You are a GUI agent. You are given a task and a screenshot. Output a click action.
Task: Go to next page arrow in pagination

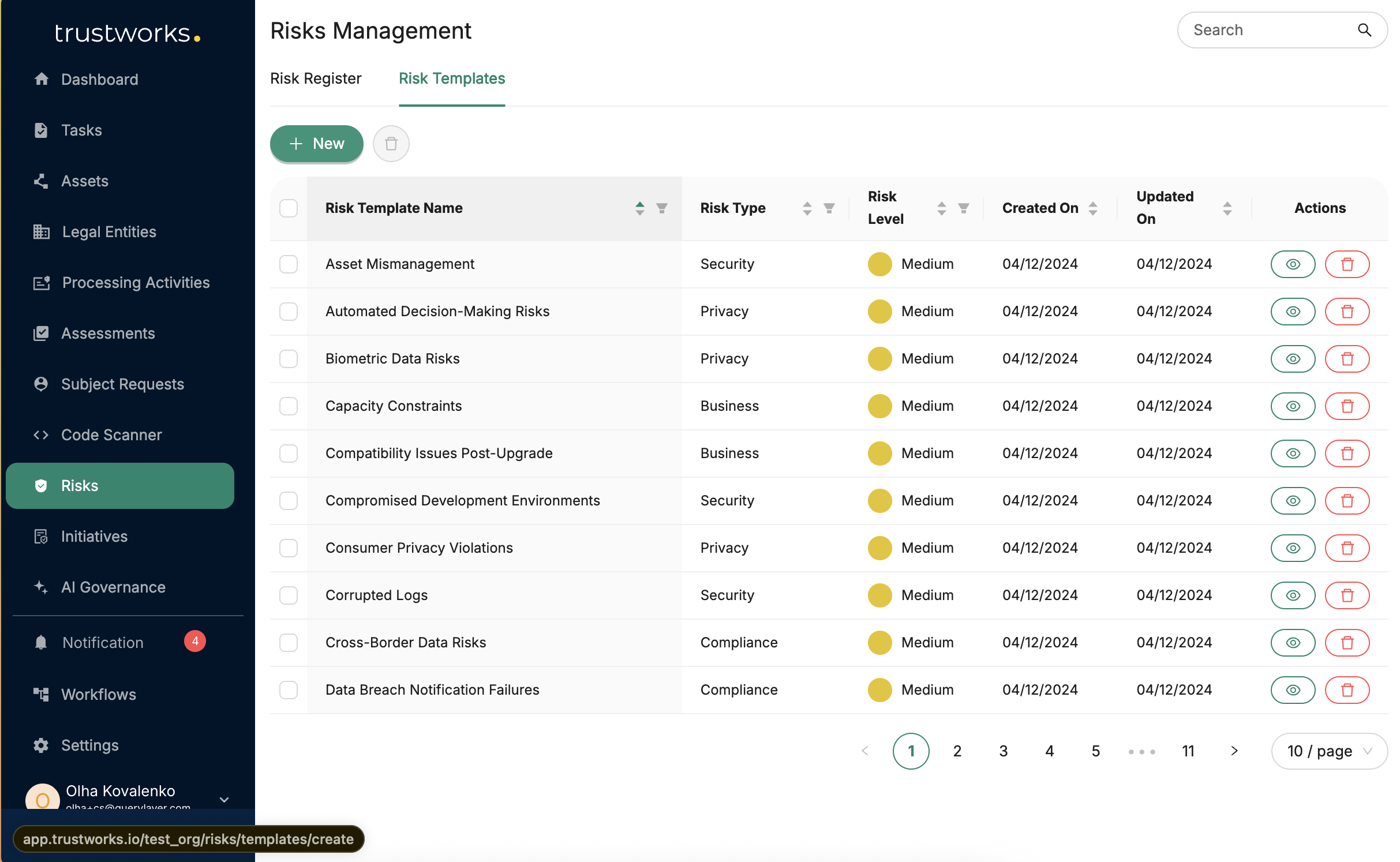tap(1234, 751)
